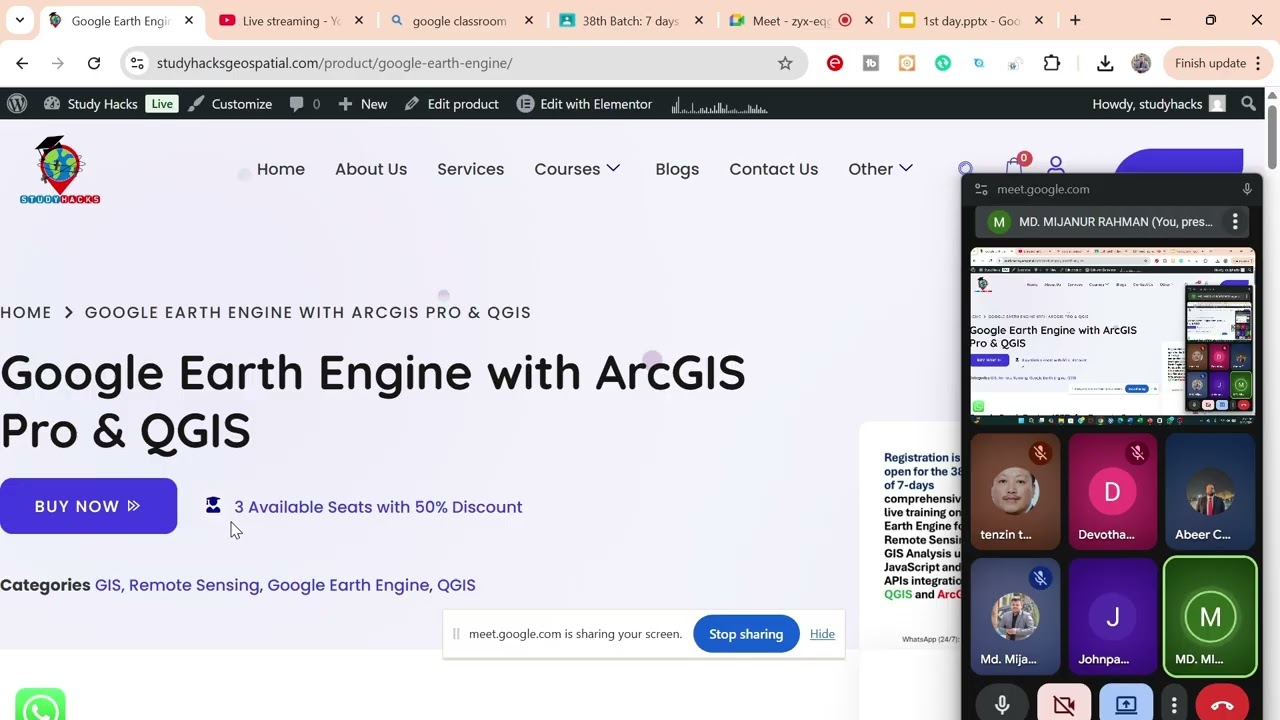Select the Johnpa... participant tile
The image size is (1280, 720).
1112,616
